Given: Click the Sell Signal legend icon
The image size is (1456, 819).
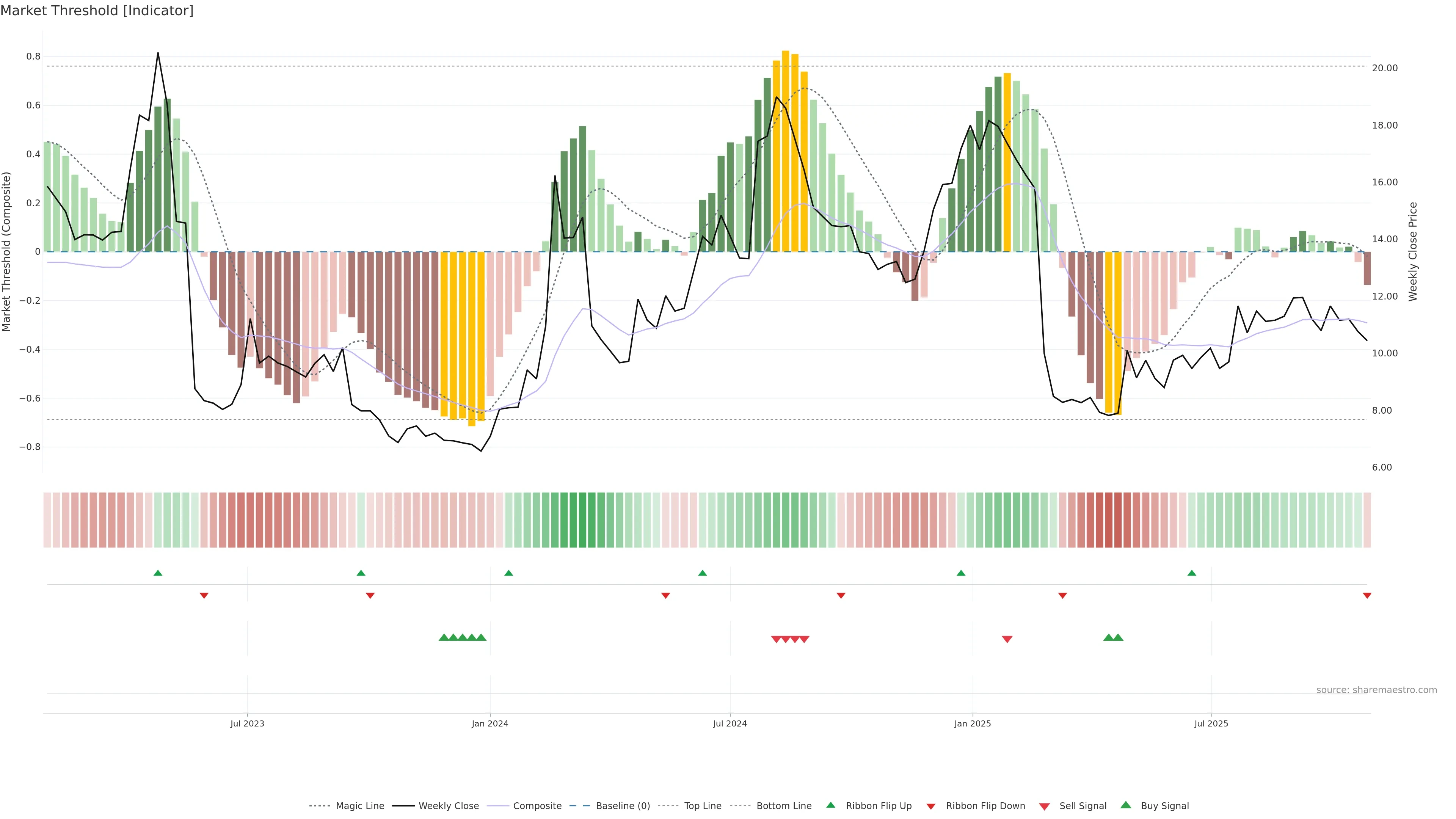Looking at the screenshot, I should pos(1045,806).
